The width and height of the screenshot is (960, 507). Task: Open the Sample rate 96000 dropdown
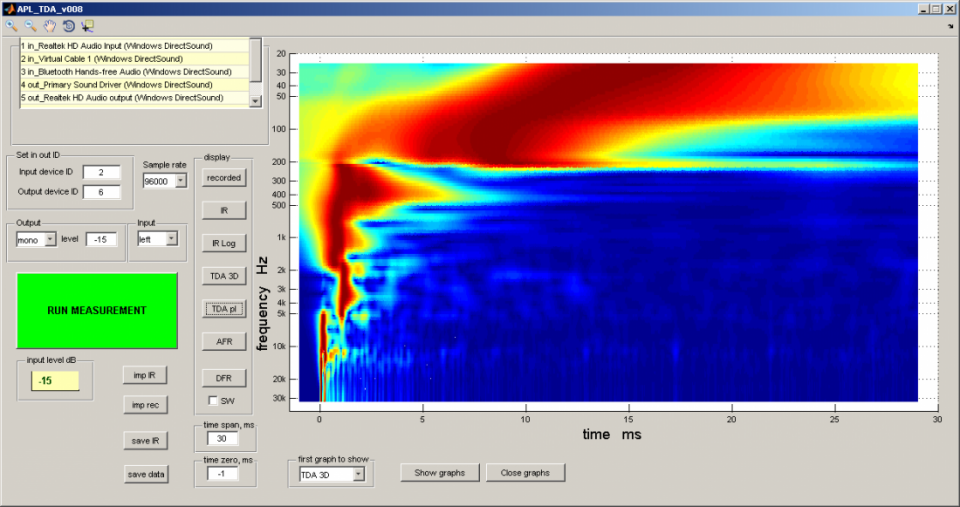click(x=181, y=181)
